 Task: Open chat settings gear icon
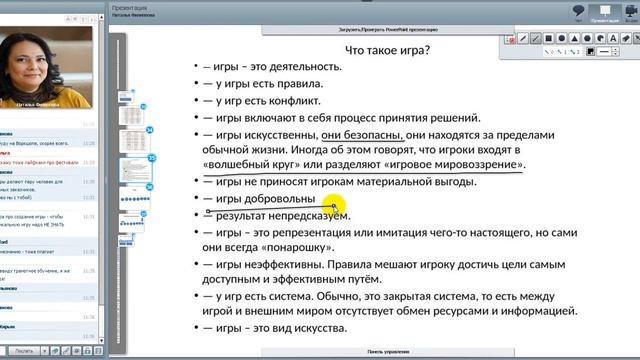tap(76, 351)
